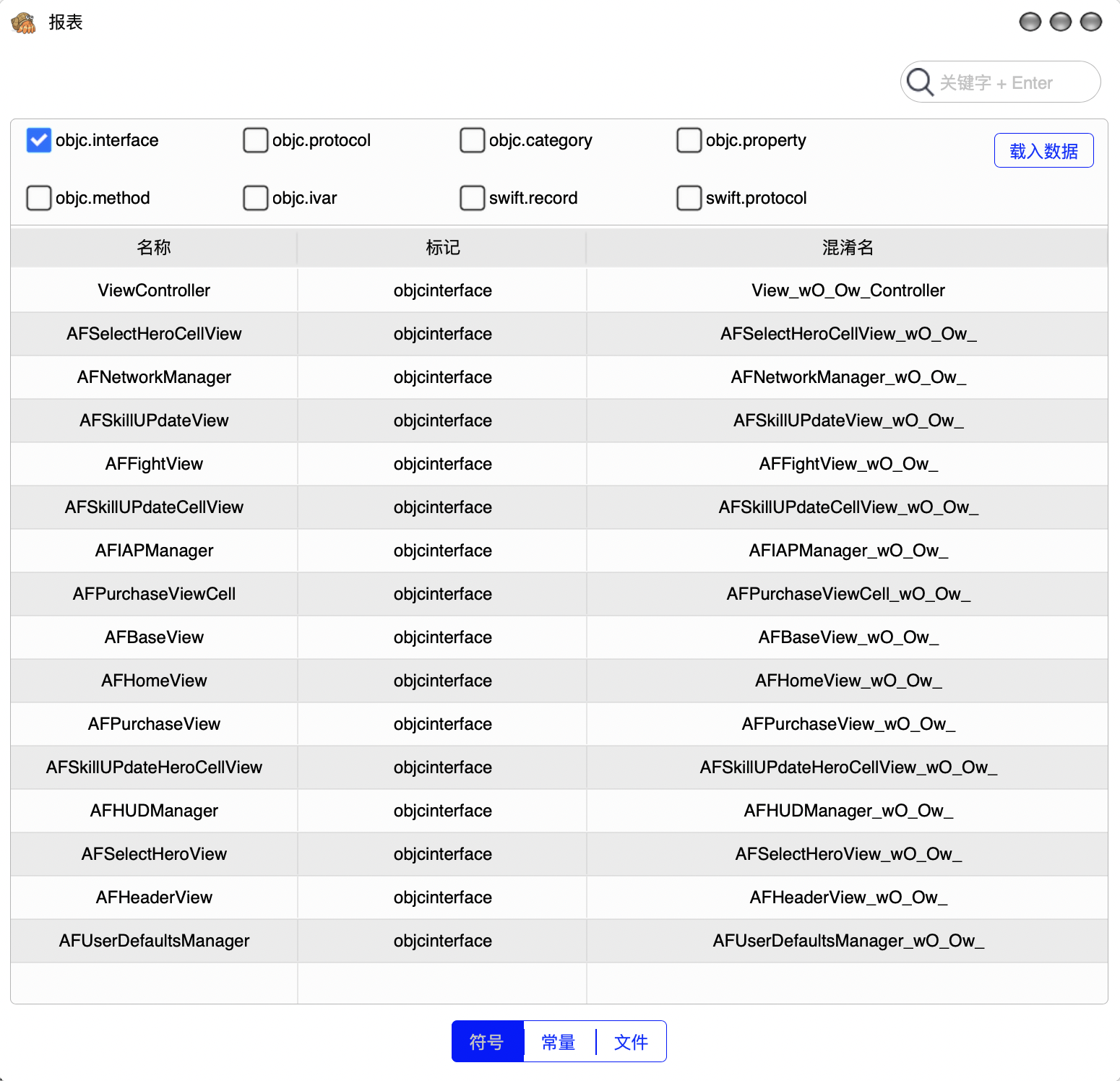Select the AFHUDManager name cell
This screenshot has width=1120, height=1081.
click(x=154, y=811)
